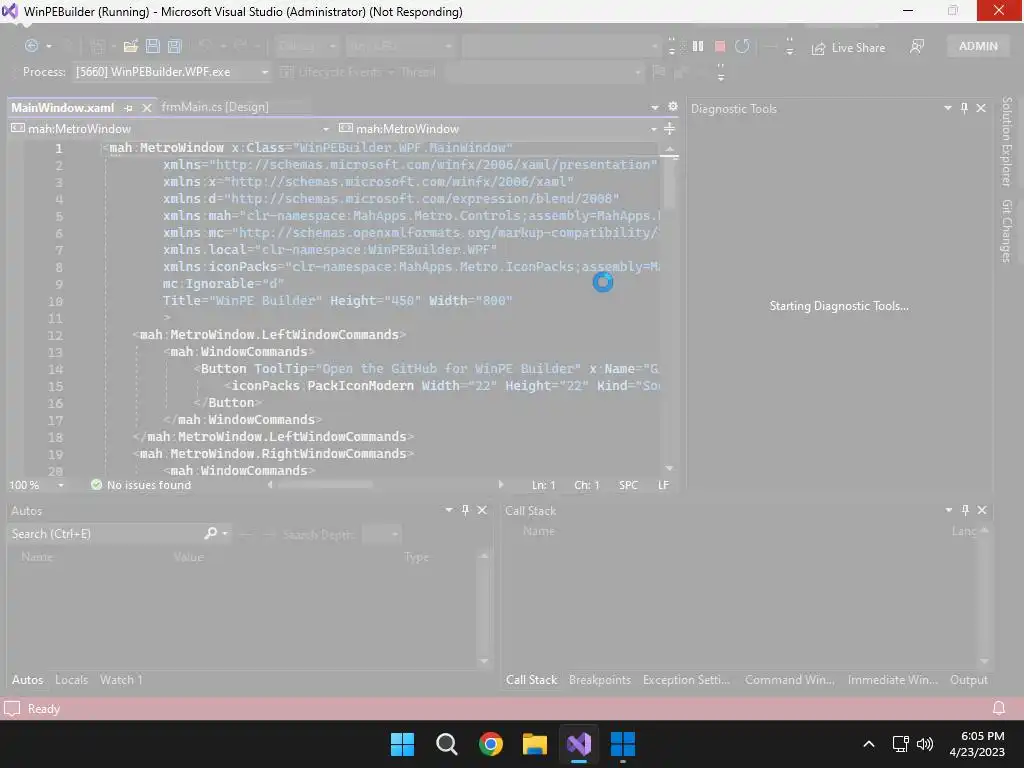Click the gear icon beside the document tabs
1024x768 pixels.
(x=673, y=106)
